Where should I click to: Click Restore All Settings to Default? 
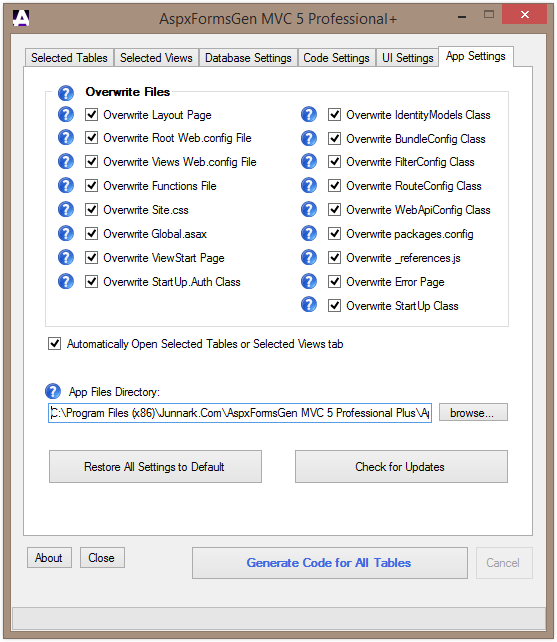155,467
